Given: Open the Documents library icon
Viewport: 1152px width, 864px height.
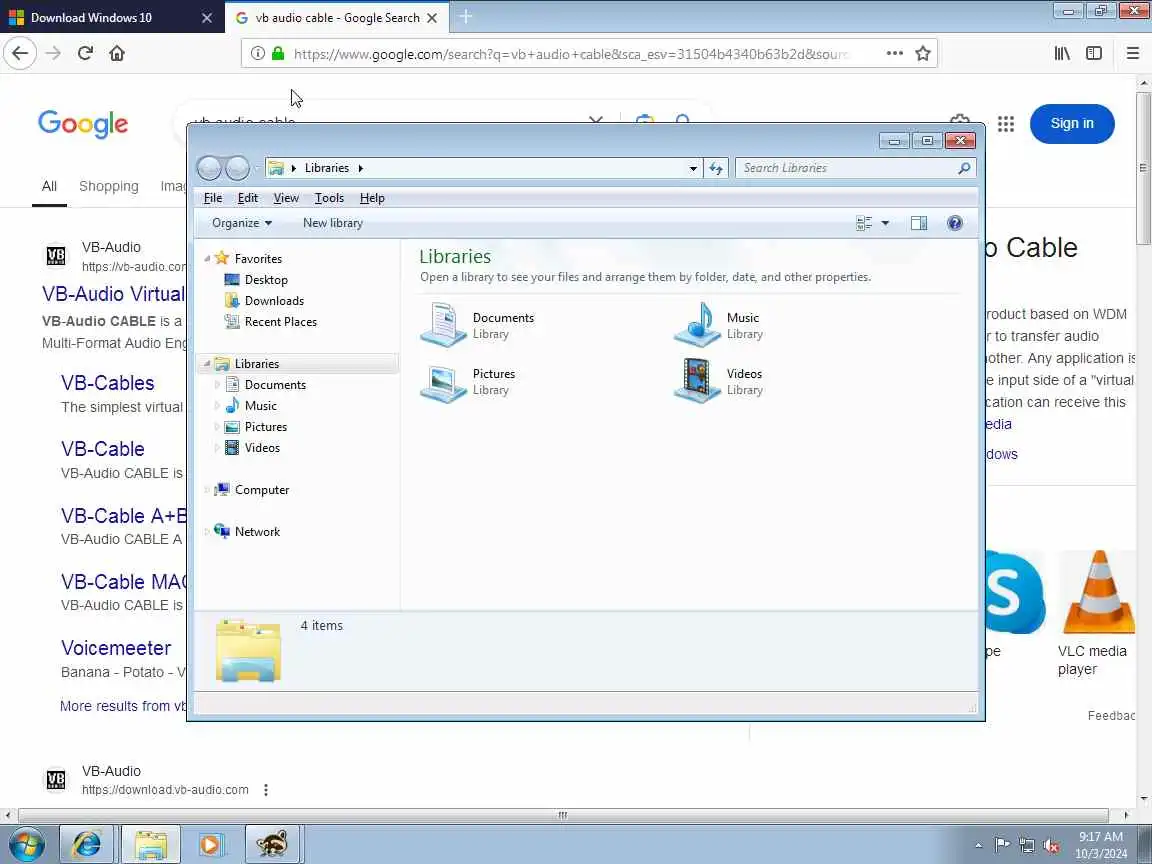Looking at the screenshot, I should [443, 325].
